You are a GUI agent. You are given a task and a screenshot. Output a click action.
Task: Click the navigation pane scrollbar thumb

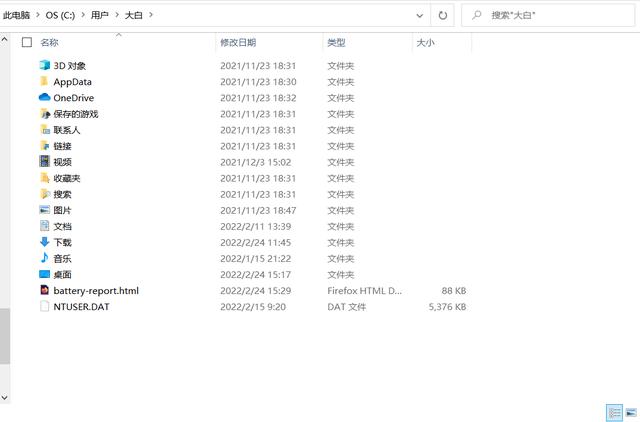point(4,336)
